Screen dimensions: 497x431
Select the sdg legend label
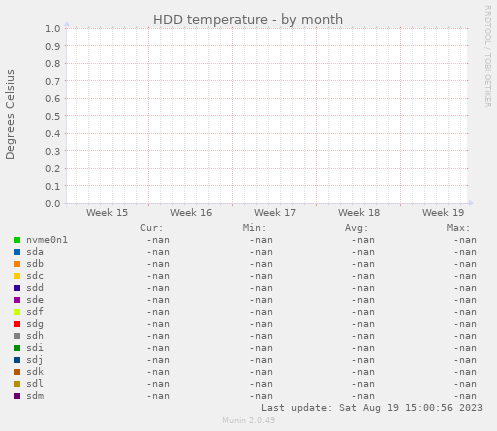(x=35, y=324)
